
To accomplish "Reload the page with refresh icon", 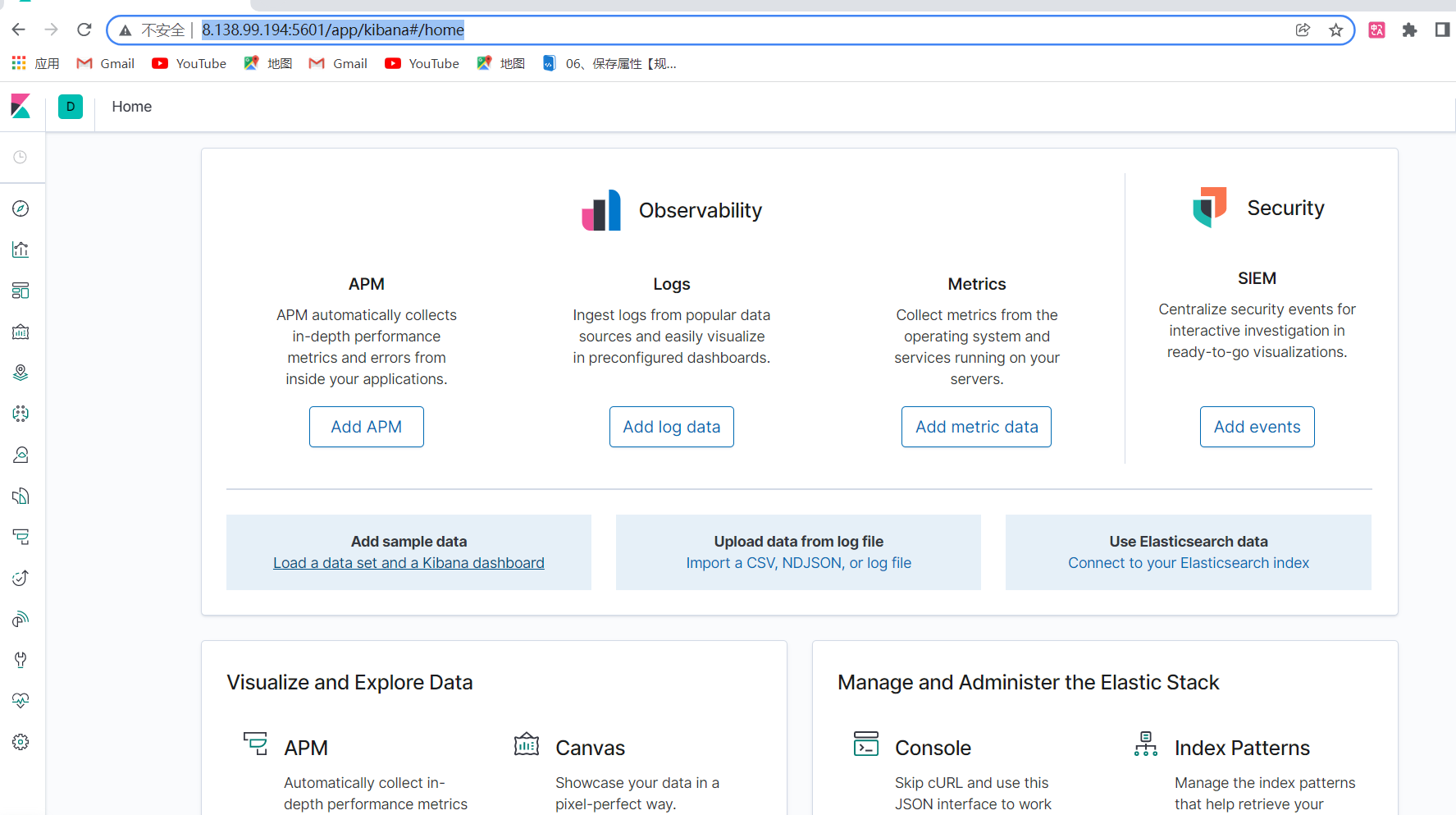I will click(84, 30).
